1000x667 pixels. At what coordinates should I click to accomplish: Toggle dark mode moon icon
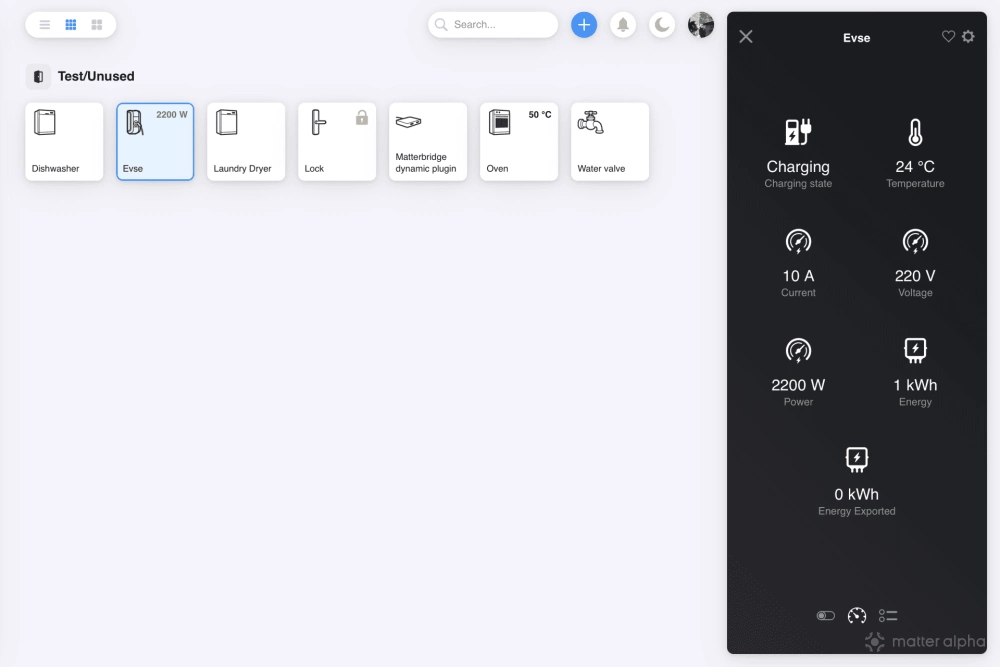click(x=662, y=25)
